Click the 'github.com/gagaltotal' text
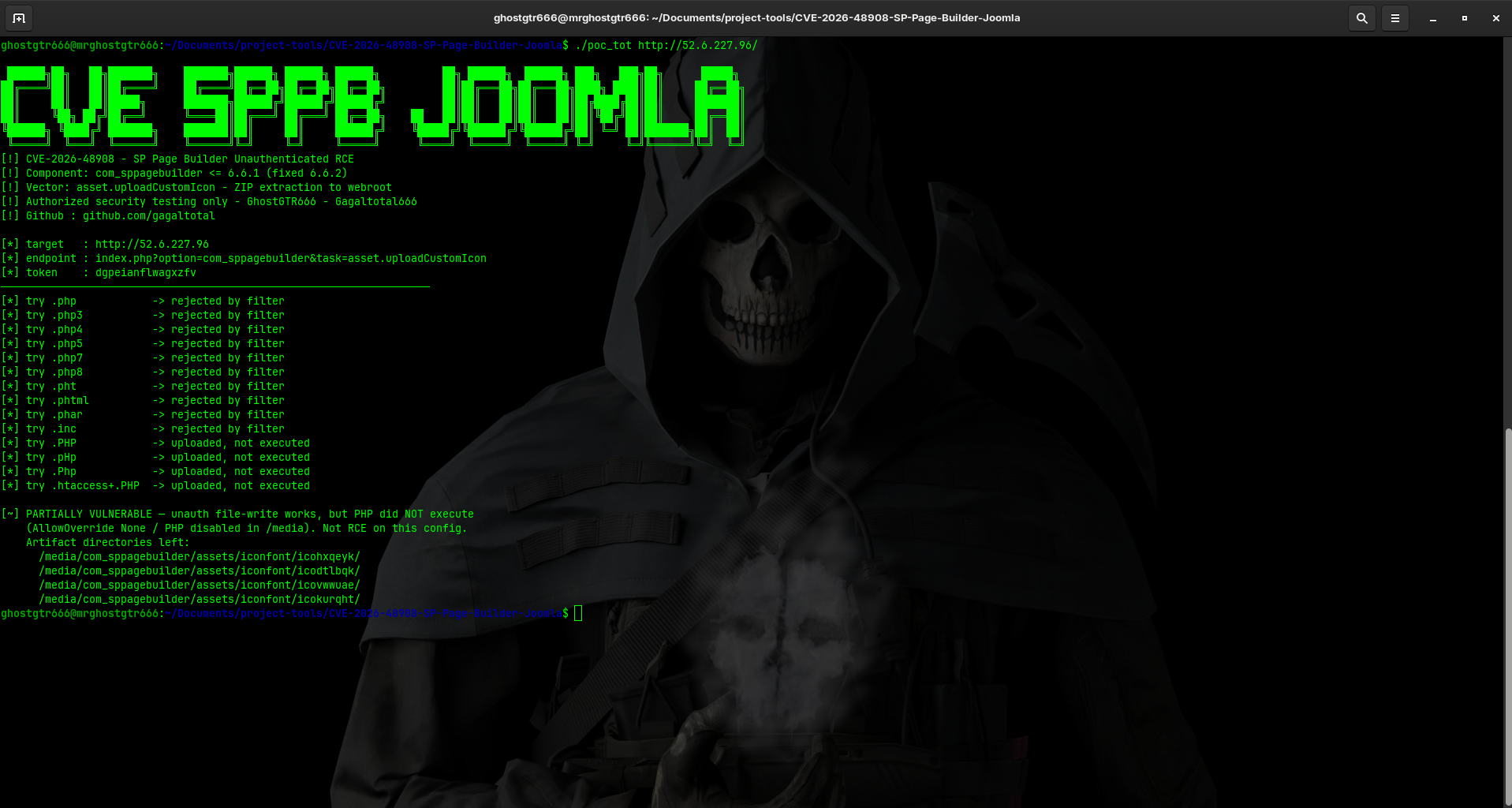Screen dimensions: 1512x808 point(149,216)
